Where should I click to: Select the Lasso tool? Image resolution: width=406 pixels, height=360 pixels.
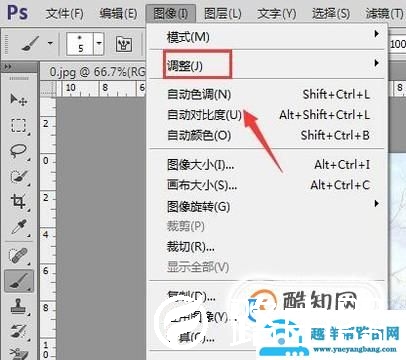point(18,151)
